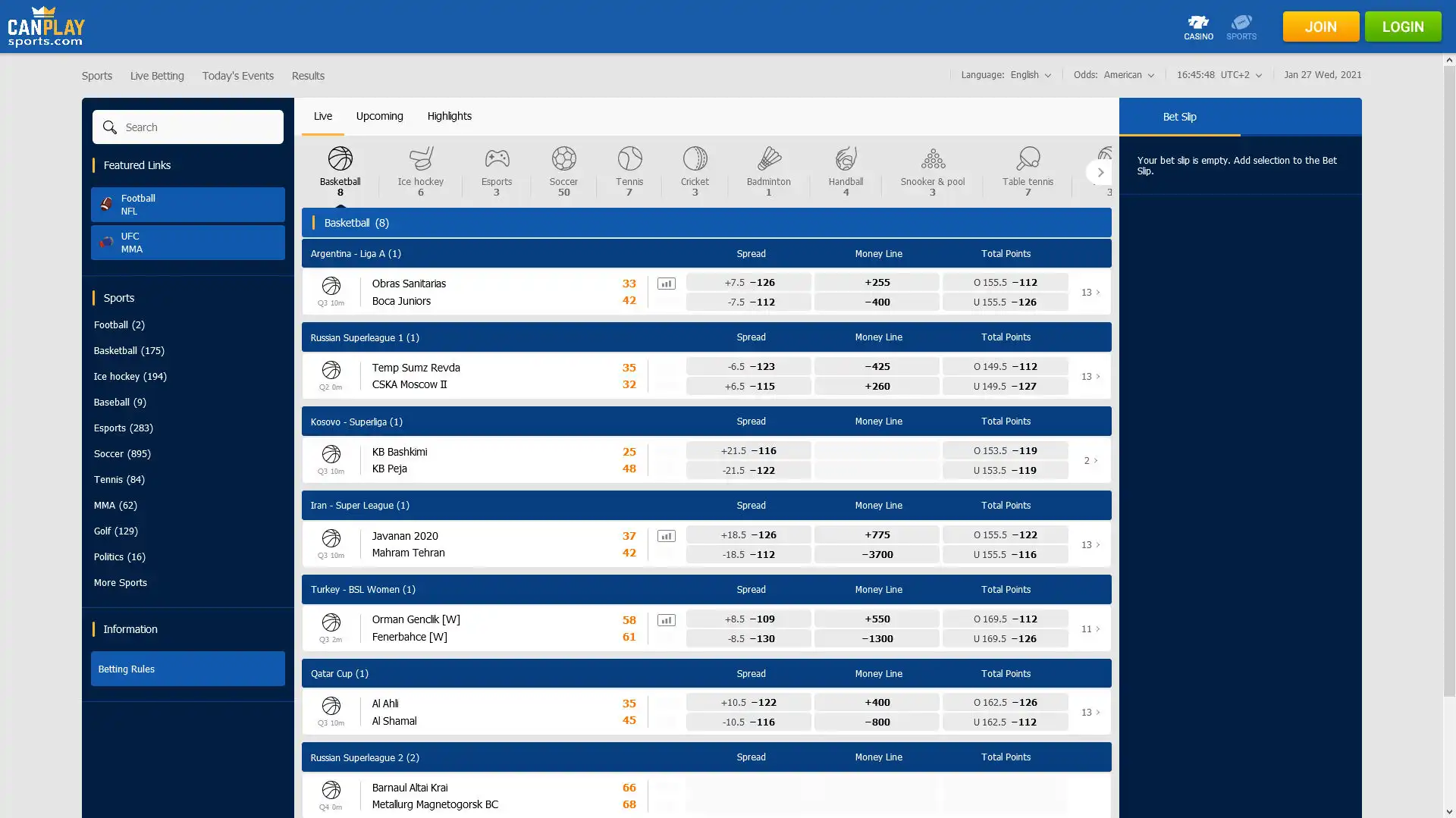1456x818 pixels.
Task: Open Ice hockey (194) in sports list
Action: pos(130,376)
